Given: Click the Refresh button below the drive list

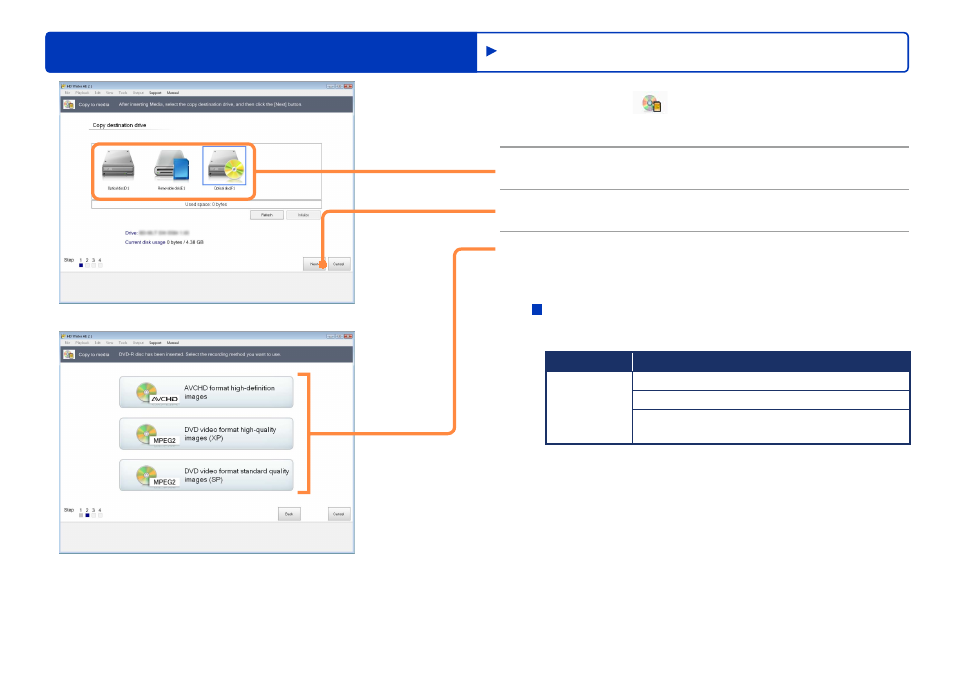Looking at the screenshot, I should pos(266,215).
